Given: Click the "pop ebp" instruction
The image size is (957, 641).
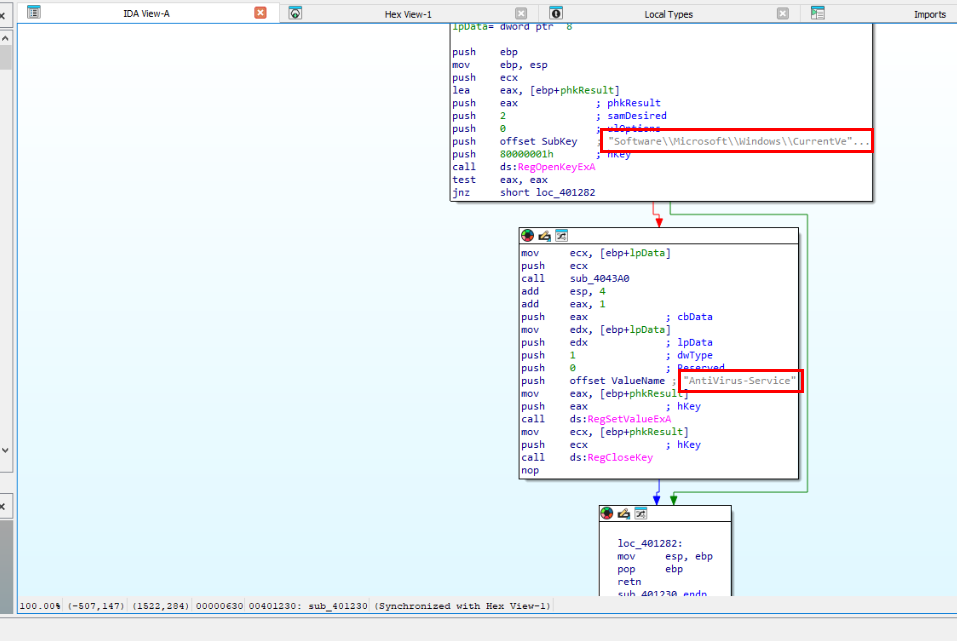Looking at the screenshot, I should coord(650,569).
